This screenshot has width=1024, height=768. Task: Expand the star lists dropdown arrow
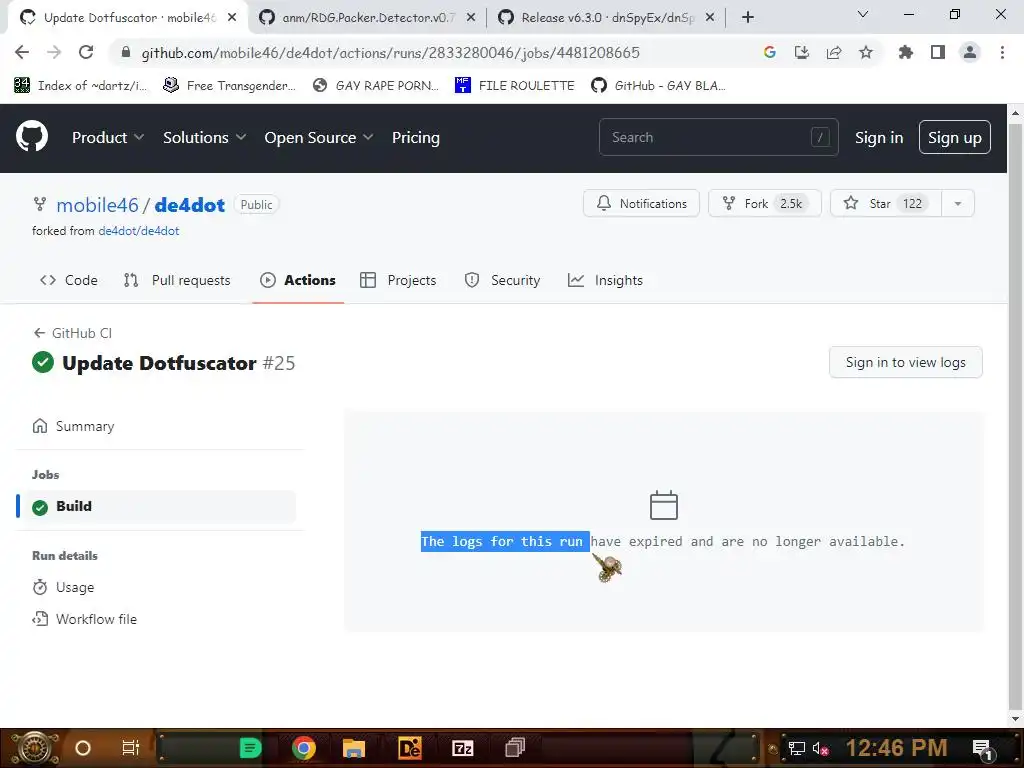tap(957, 203)
